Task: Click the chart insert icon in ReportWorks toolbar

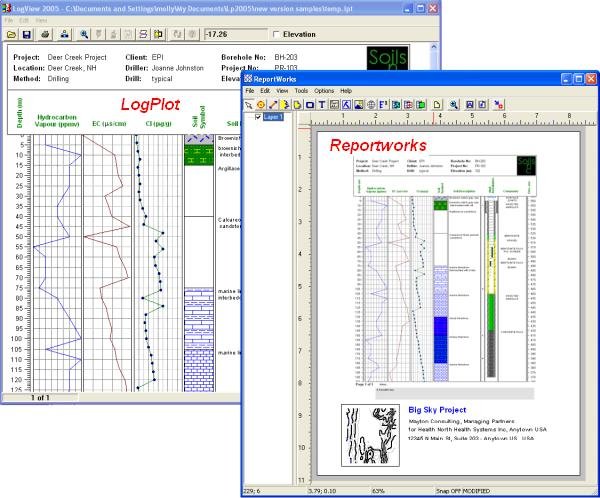Action: 334,104
